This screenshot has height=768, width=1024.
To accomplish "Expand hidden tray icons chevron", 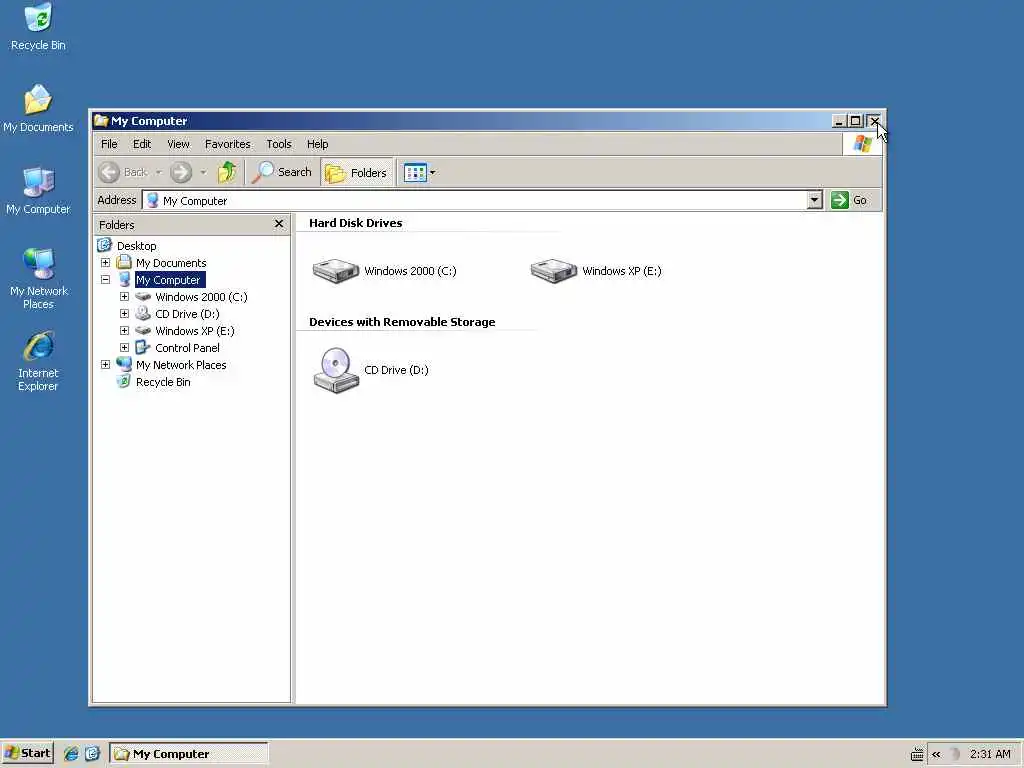I will tap(936, 754).
